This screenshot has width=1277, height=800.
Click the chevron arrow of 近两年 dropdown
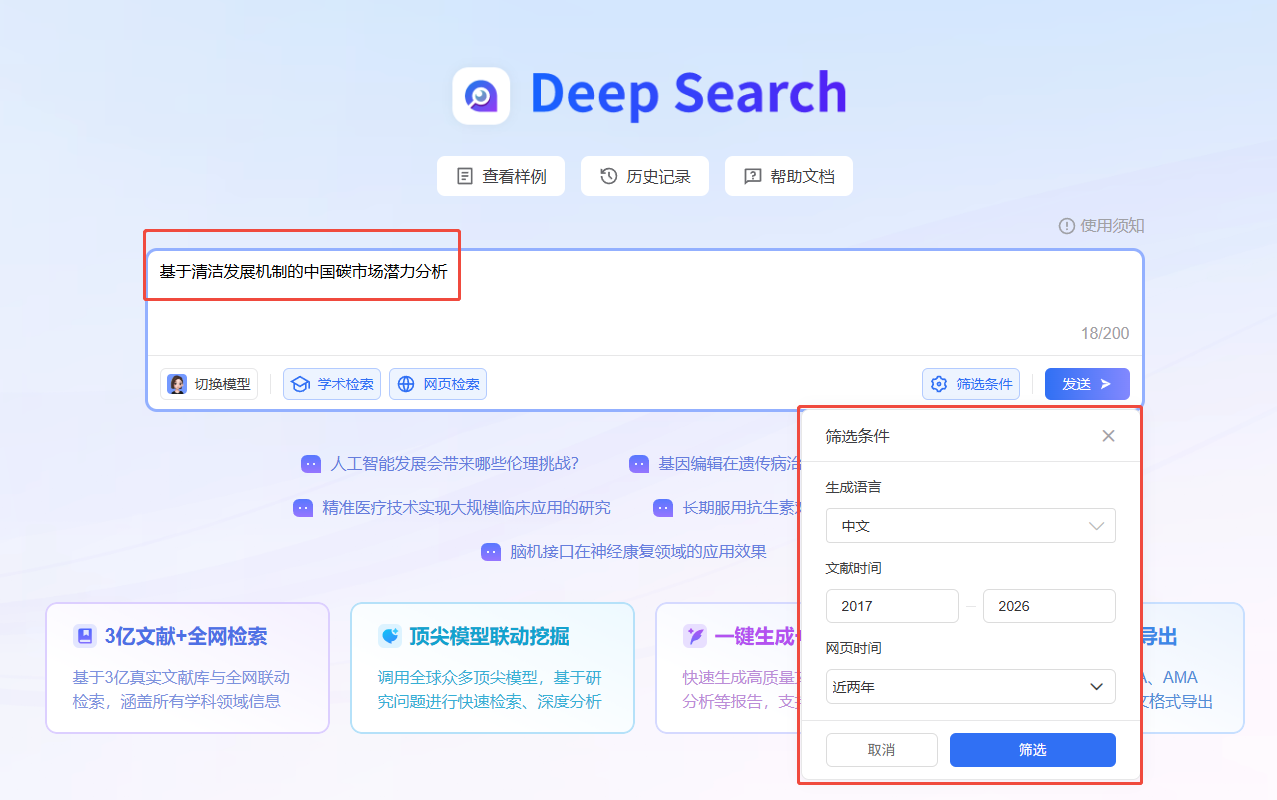[x=1097, y=687]
